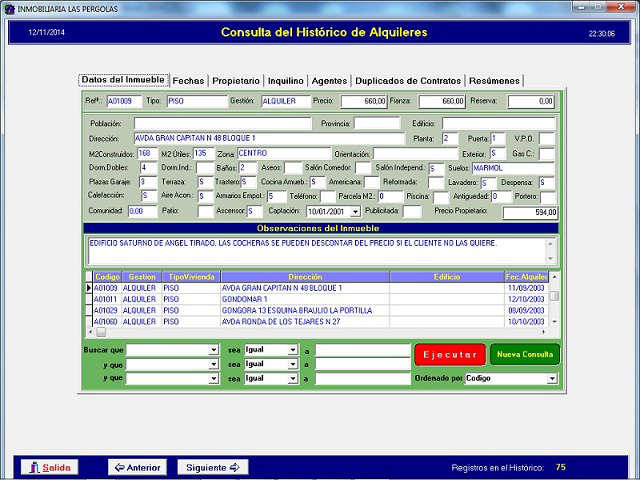Show the Resúmenes tab

coord(494,81)
